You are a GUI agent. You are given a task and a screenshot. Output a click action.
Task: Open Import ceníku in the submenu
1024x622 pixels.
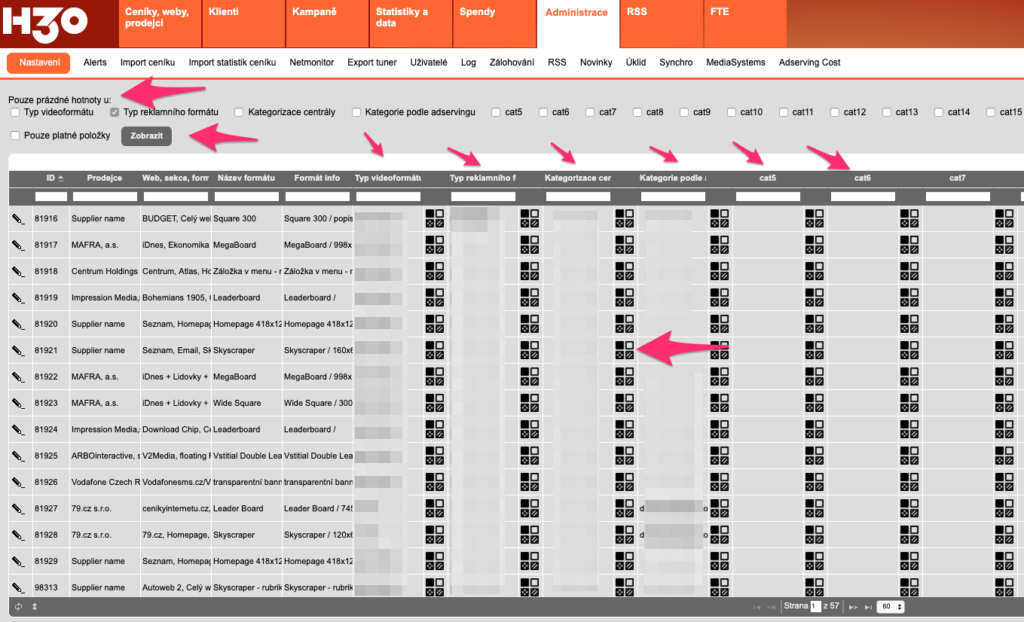tap(148, 62)
